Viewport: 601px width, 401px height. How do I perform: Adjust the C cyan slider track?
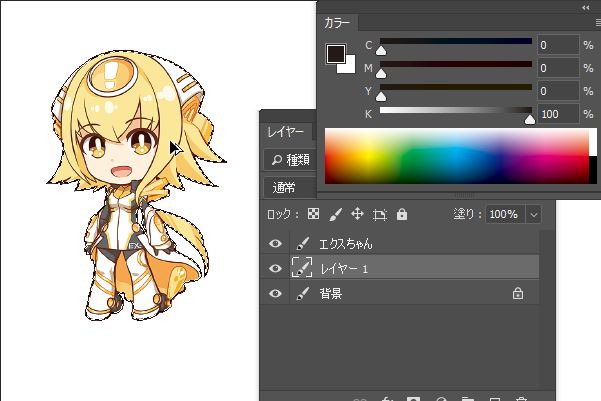456,41
